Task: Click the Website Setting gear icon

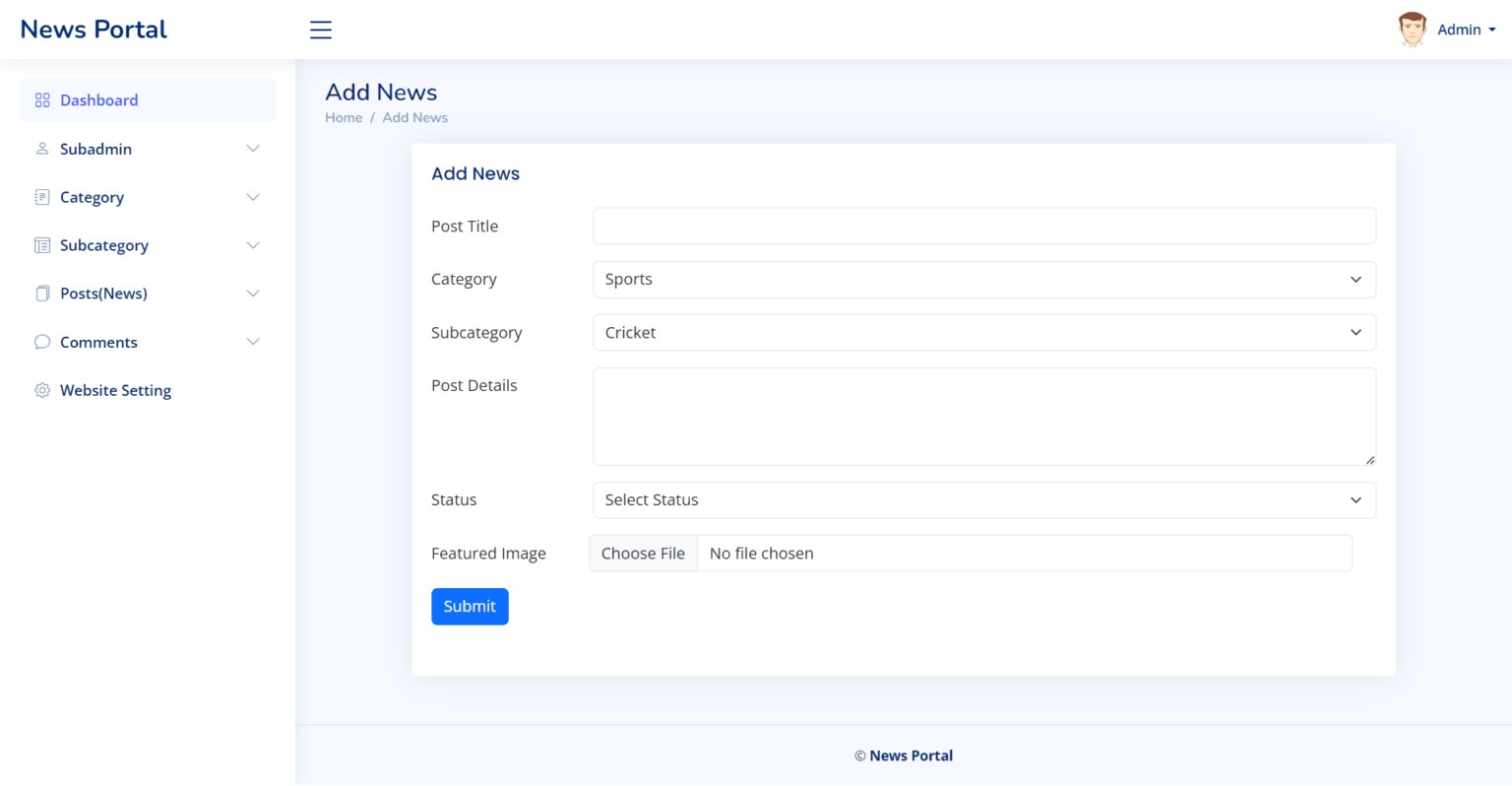Action: (41, 390)
